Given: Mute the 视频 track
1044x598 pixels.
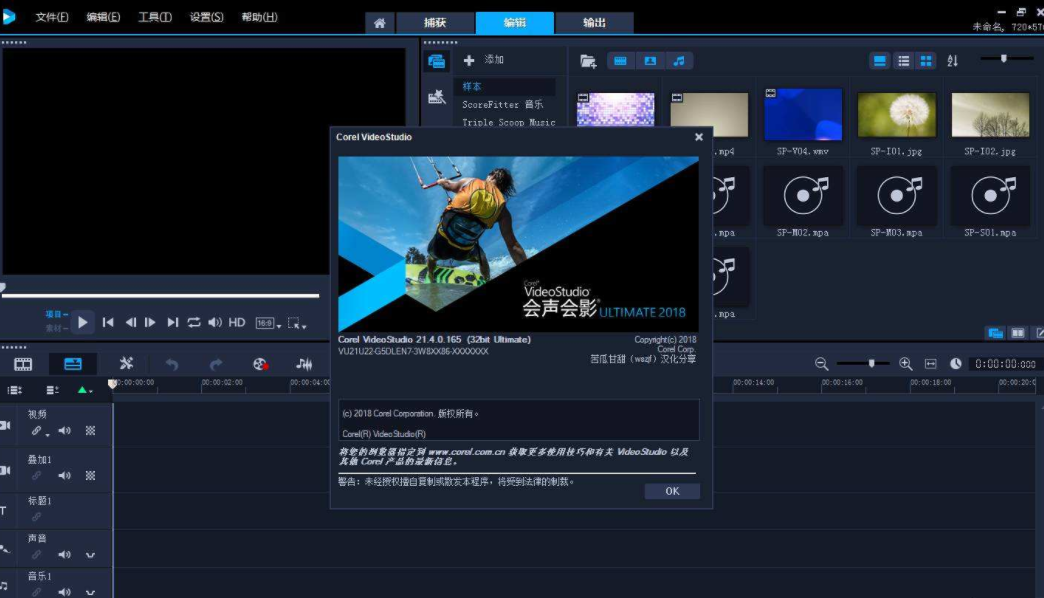Looking at the screenshot, I should click(65, 431).
